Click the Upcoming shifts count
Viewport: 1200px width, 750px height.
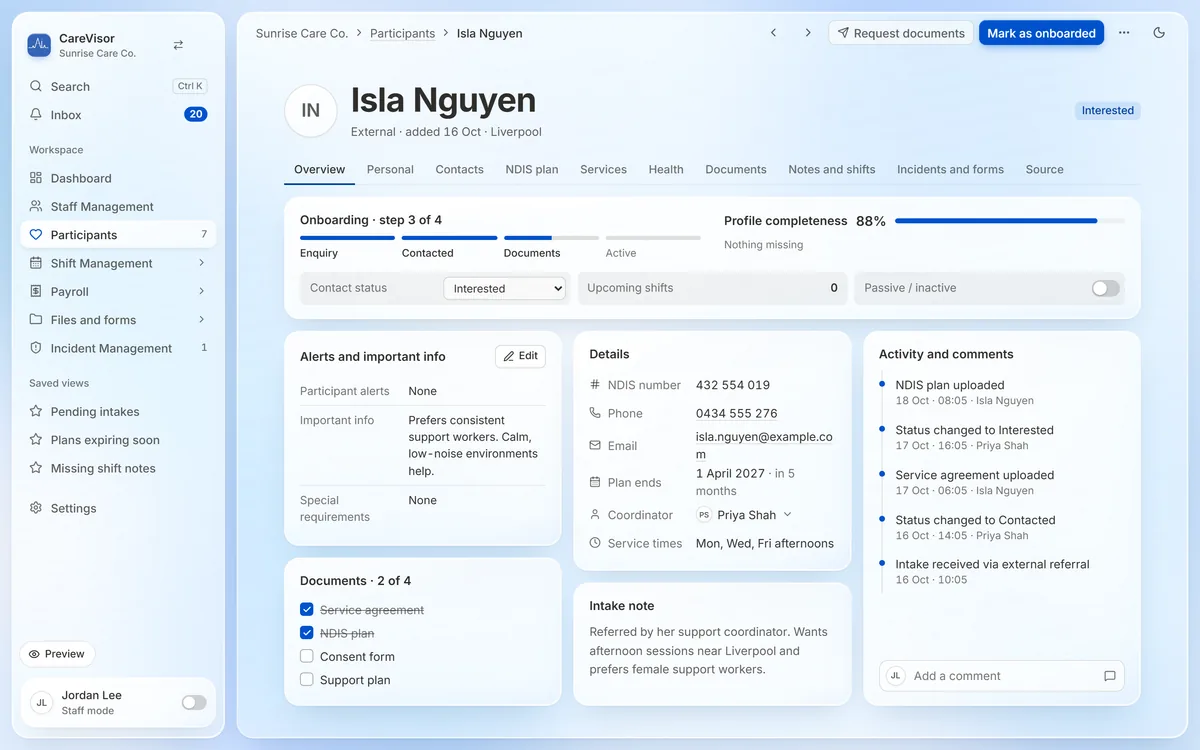point(834,288)
